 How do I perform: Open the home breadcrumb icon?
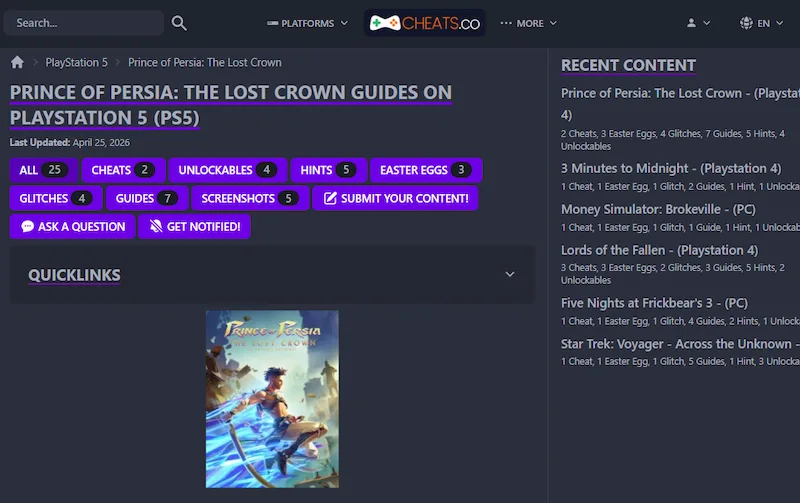[17, 62]
